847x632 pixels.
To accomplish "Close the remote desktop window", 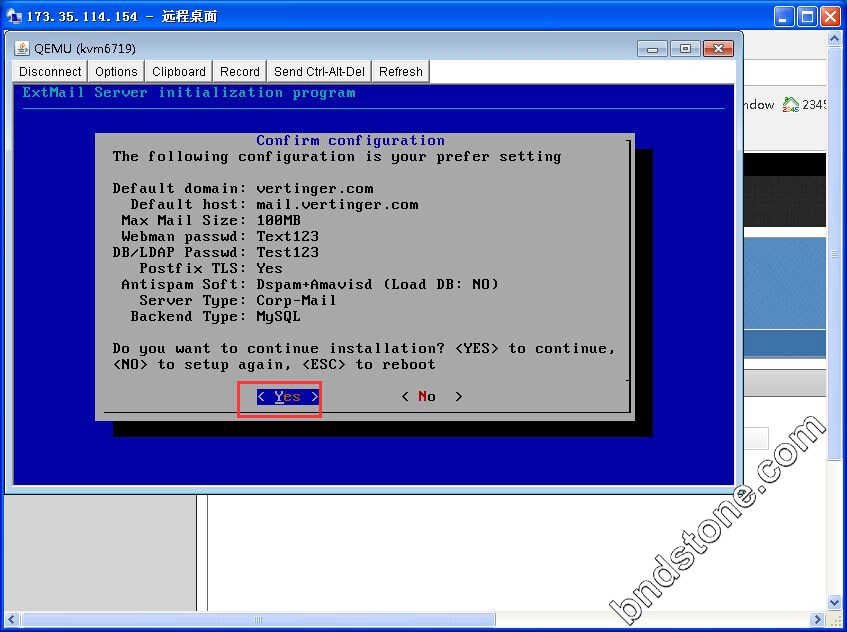I will click(x=830, y=17).
